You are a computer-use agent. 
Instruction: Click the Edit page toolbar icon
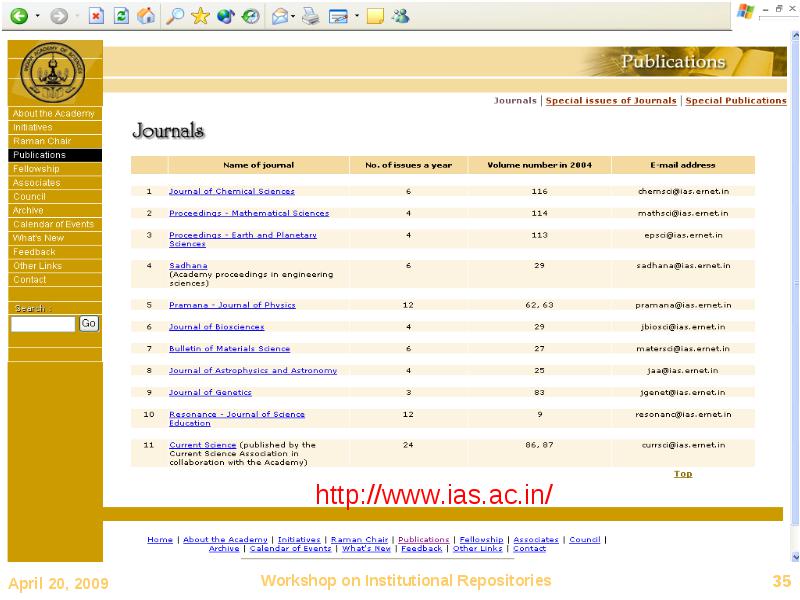[338, 16]
